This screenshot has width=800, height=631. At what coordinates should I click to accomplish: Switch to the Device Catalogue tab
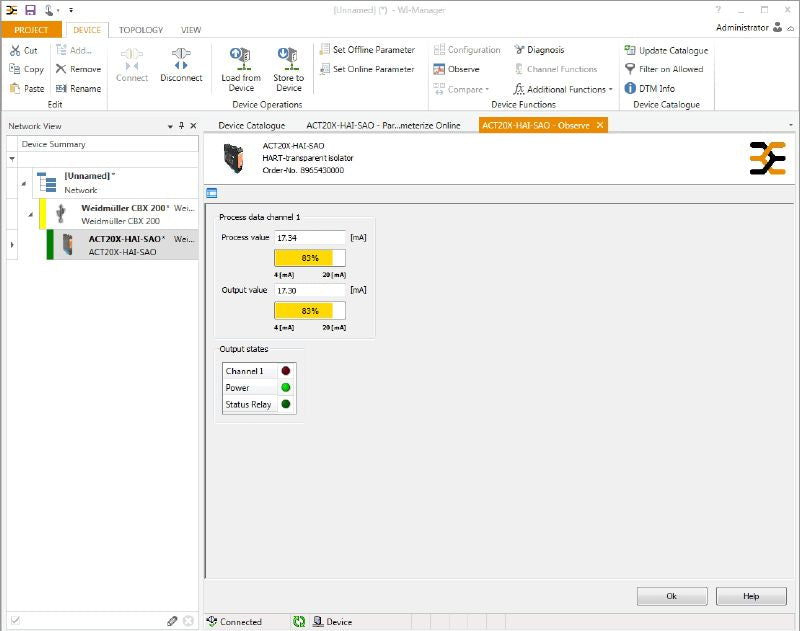pyautogui.click(x=251, y=125)
